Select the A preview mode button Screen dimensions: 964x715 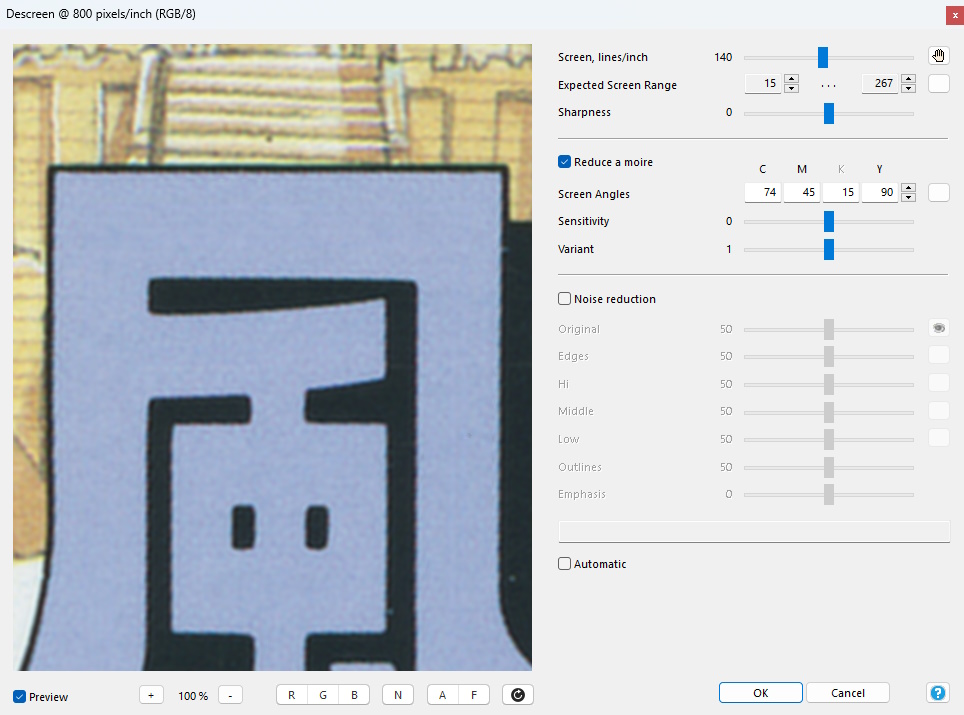(x=442, y=695)
